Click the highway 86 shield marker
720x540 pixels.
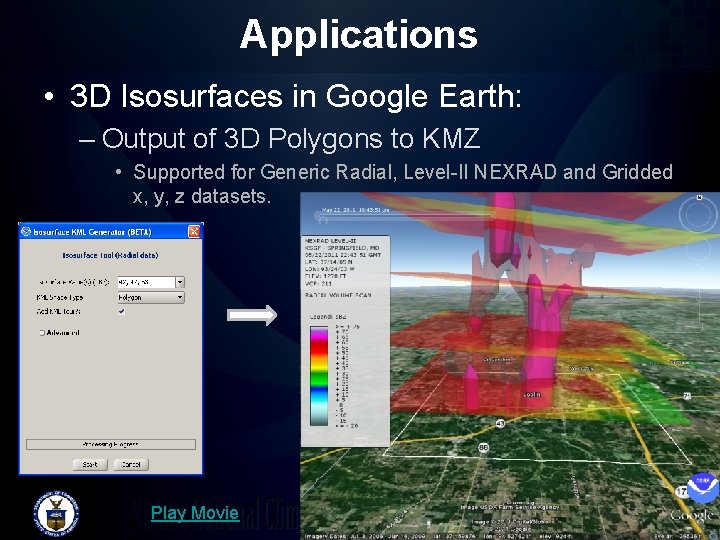(483, 448)
